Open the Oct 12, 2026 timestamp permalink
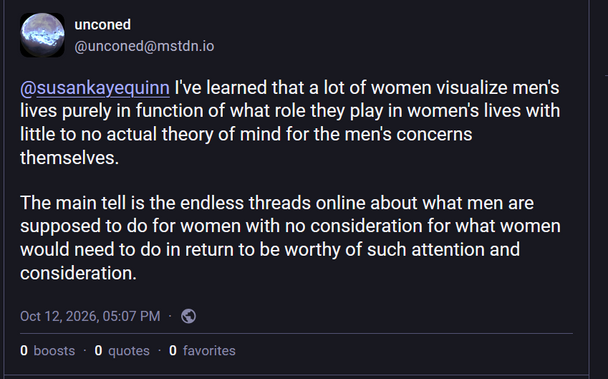The image size is (608, 379). 90,316
